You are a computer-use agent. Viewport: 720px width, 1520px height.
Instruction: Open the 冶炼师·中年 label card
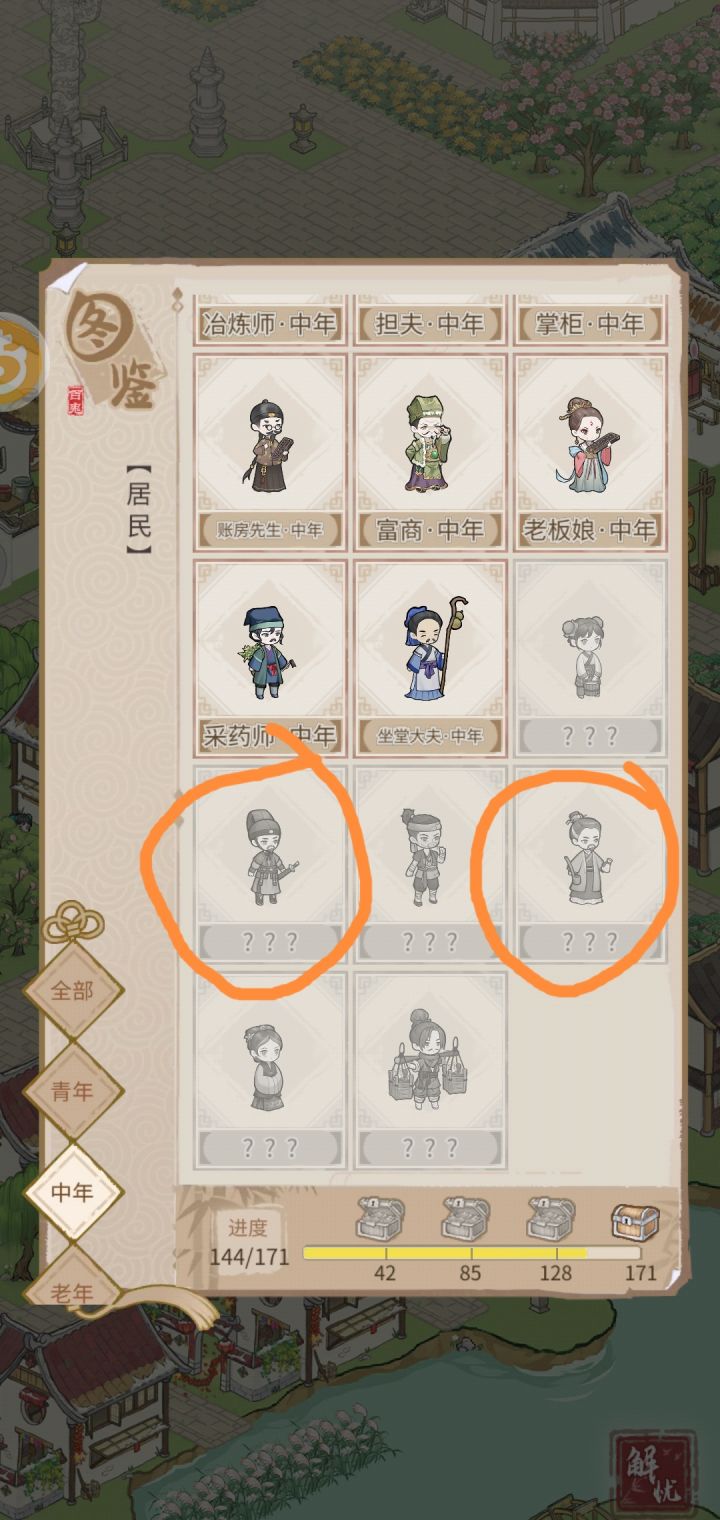click(270, 322)
